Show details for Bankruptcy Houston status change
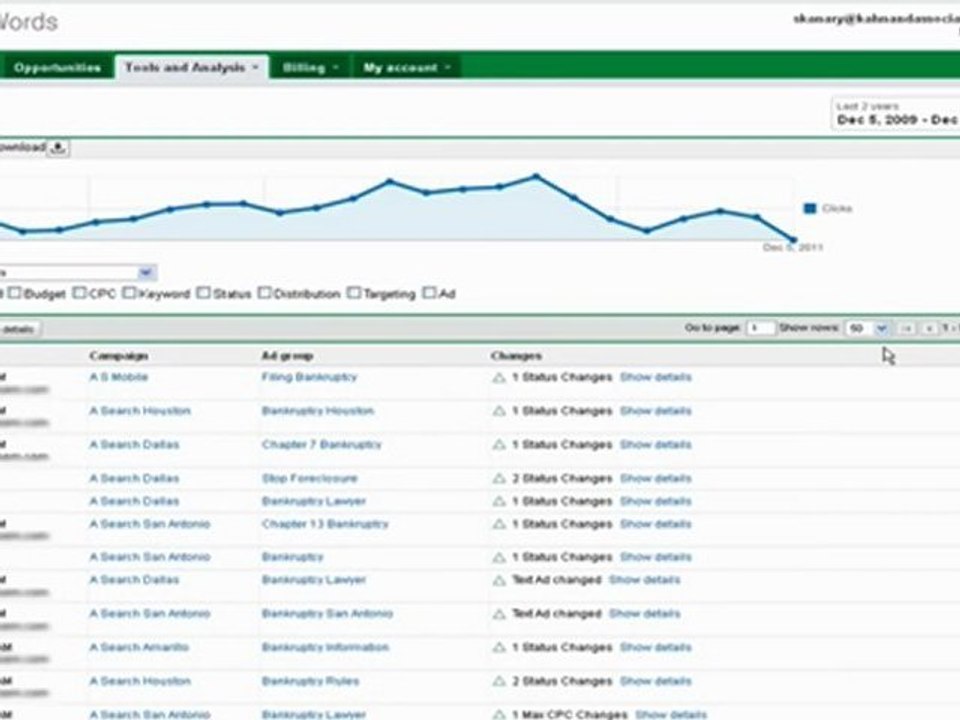 click(656, 411)
